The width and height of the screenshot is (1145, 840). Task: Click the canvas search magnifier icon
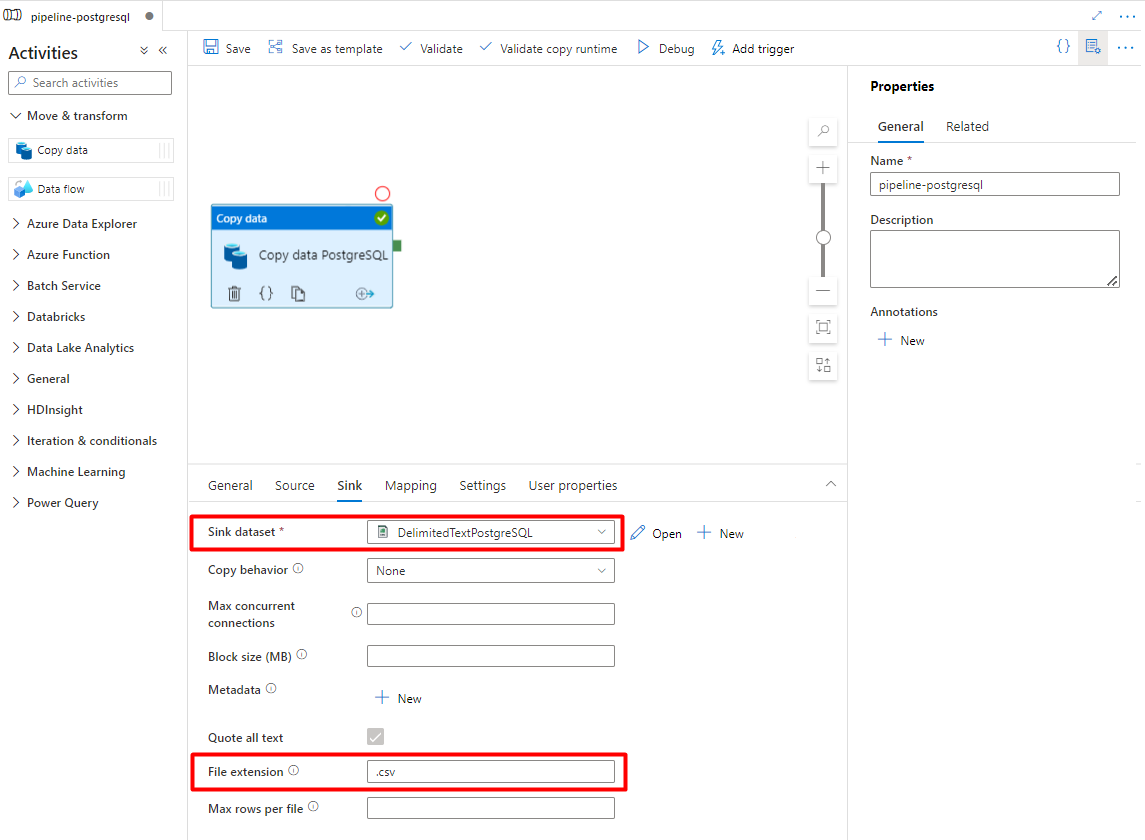click(823, 131)
